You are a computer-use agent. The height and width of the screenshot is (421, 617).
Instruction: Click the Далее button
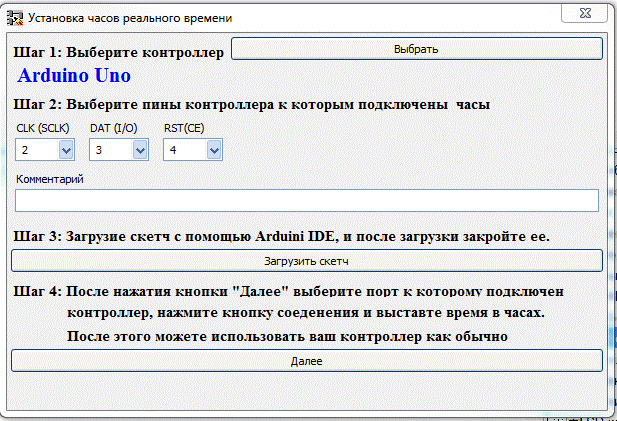tap(307, 360)
